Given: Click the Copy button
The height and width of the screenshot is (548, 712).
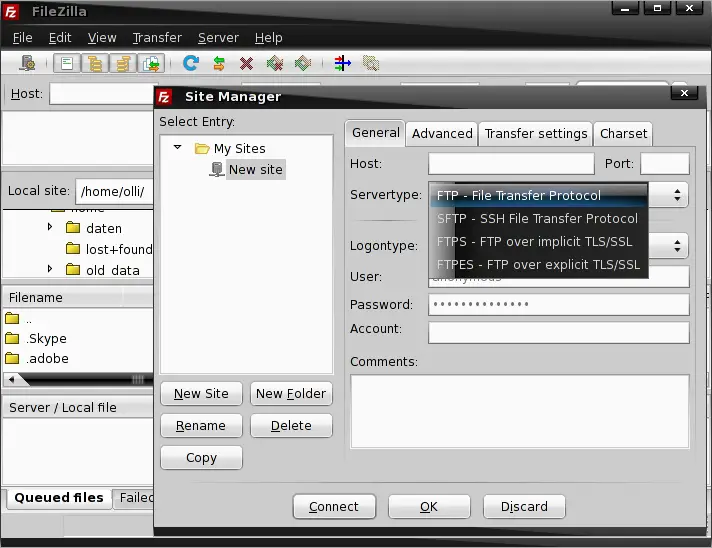Looking at the screenshot, I should pyautogui.click(x=201, y=458).
